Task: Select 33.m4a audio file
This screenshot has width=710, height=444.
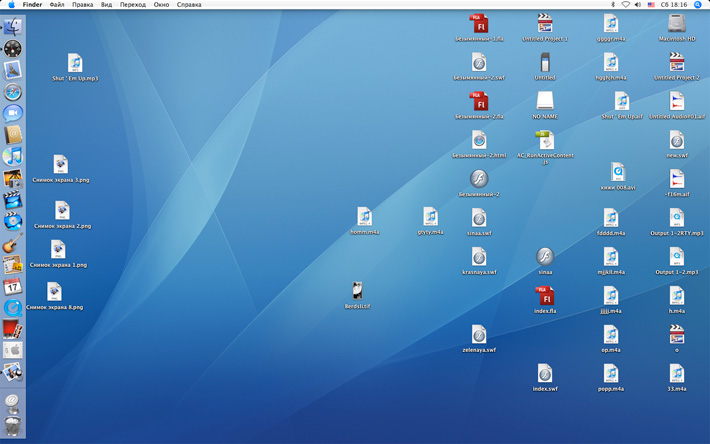Action: coord(676,373)
